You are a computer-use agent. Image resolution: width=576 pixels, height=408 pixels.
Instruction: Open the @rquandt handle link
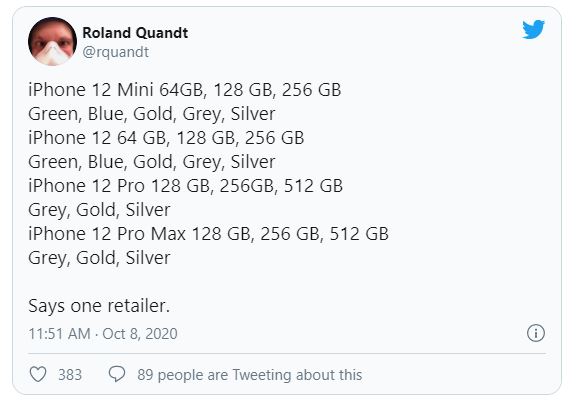pyautogui.click(x=115, y=52)
